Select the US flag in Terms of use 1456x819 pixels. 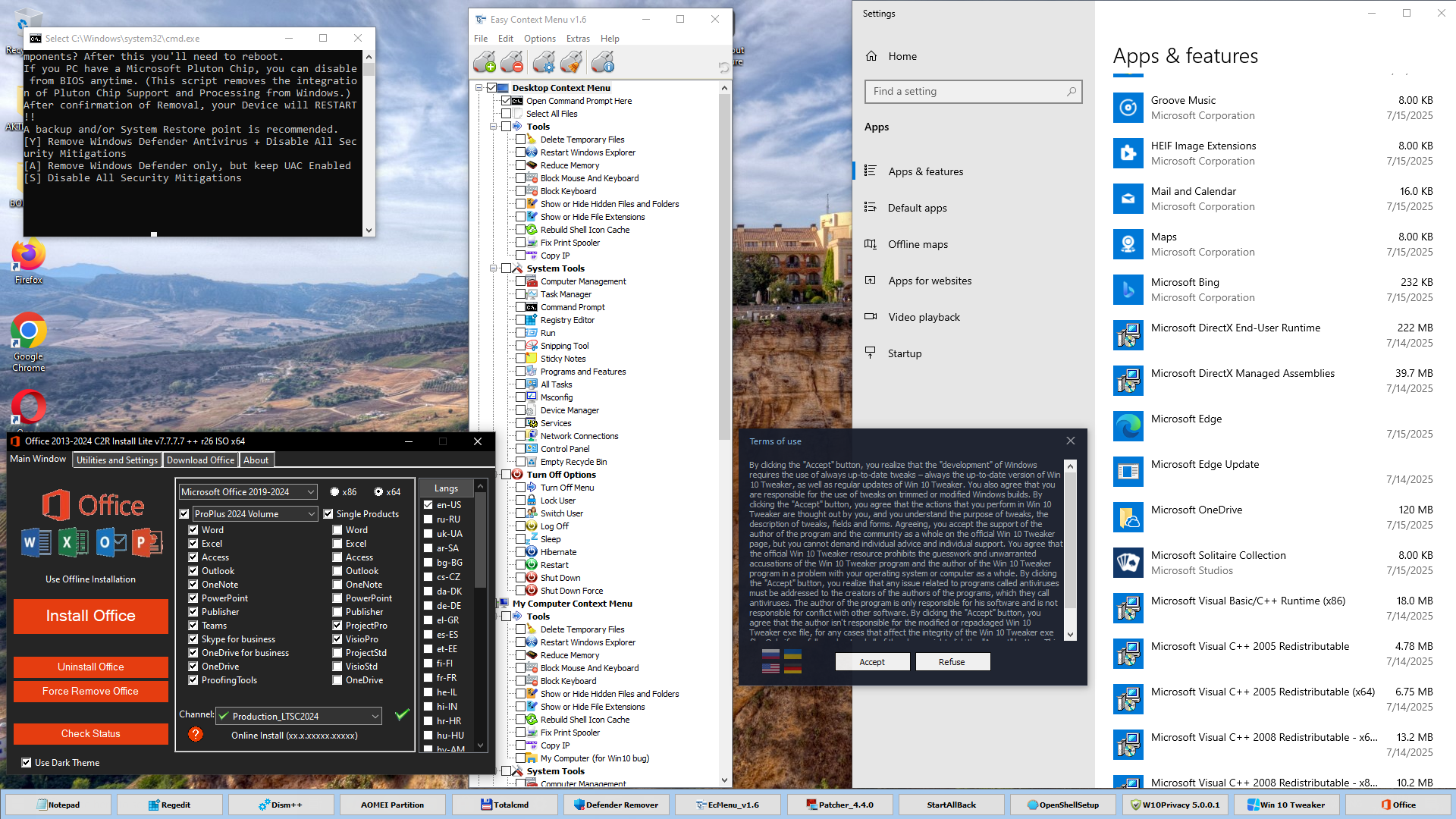pos(770,668)
